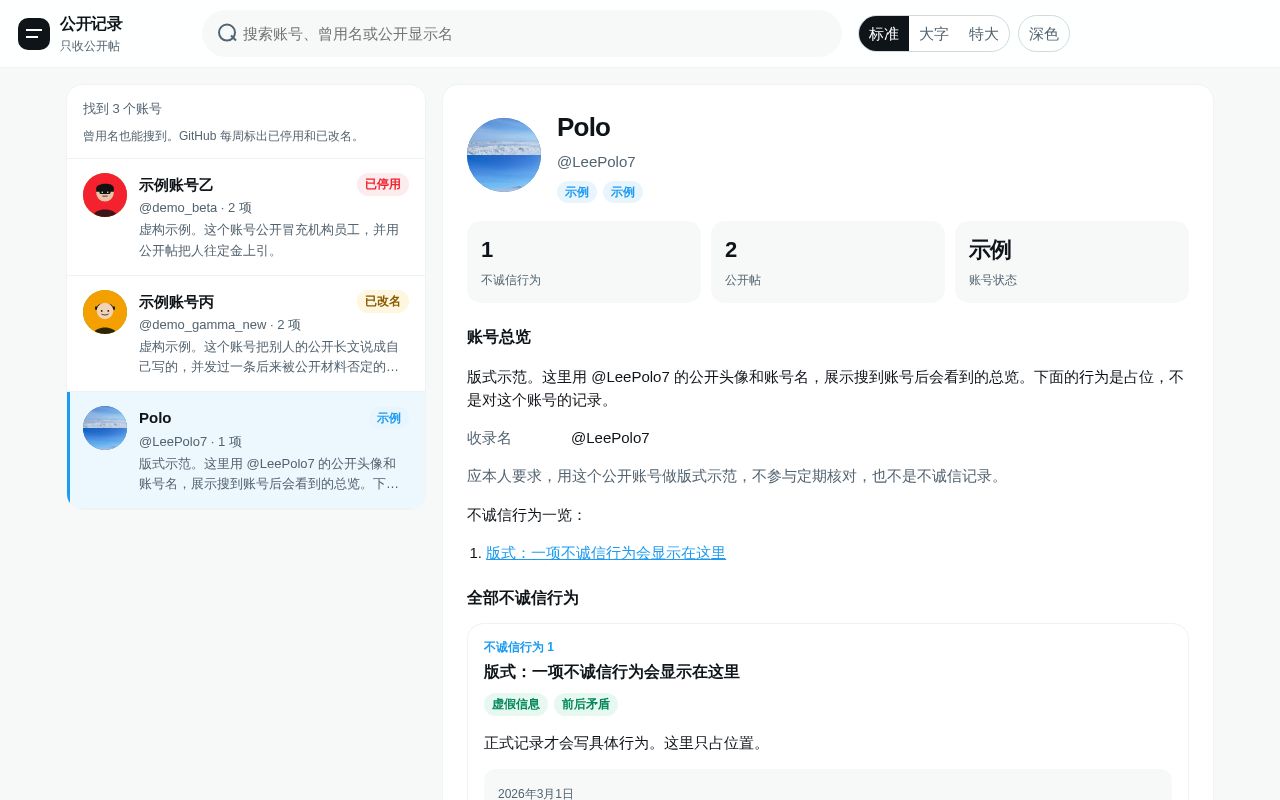Select the Polo name in the account list
This screenshot has width=1280, height=800.
click(155, 418)
